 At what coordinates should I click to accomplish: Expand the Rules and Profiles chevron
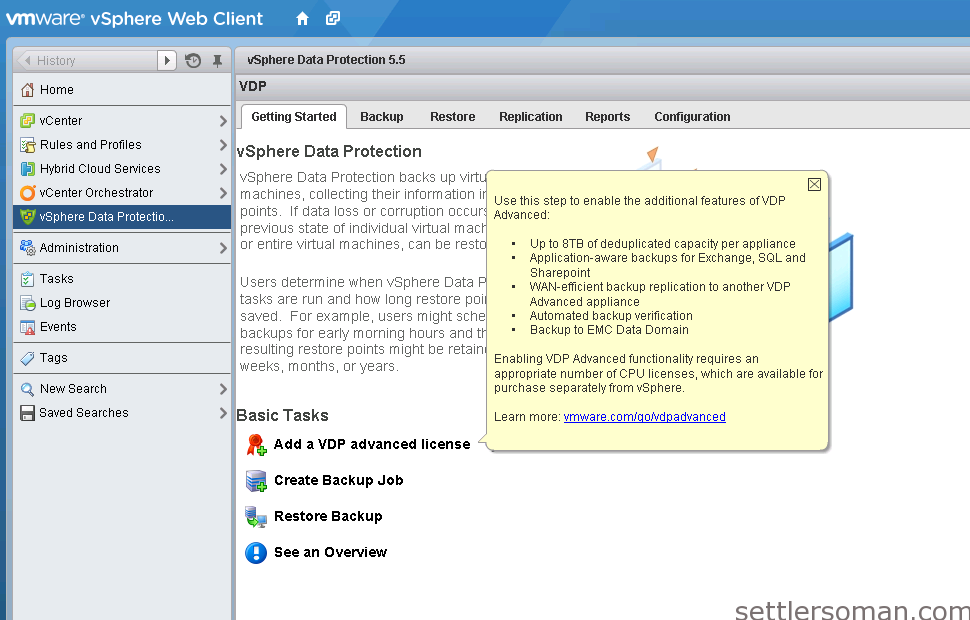pos(223,145)
